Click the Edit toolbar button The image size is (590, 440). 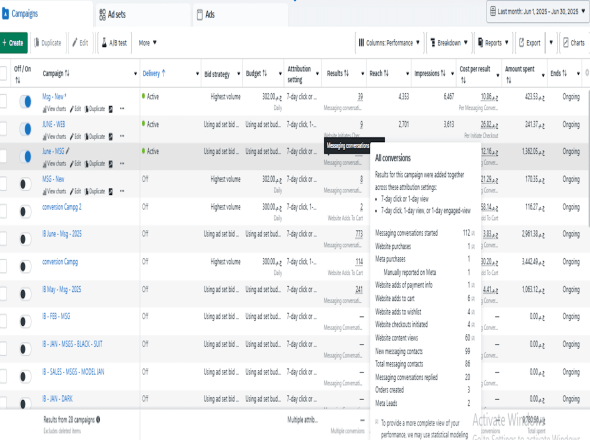point(80,43)
